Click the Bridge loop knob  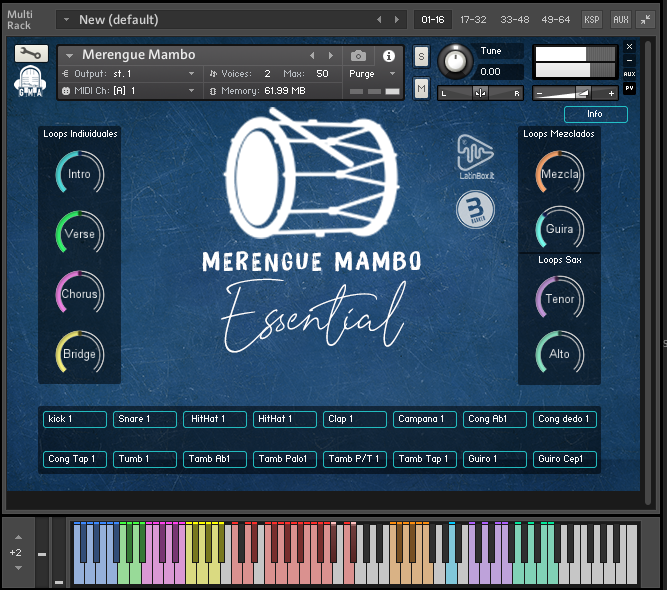(x=80, y=353)
